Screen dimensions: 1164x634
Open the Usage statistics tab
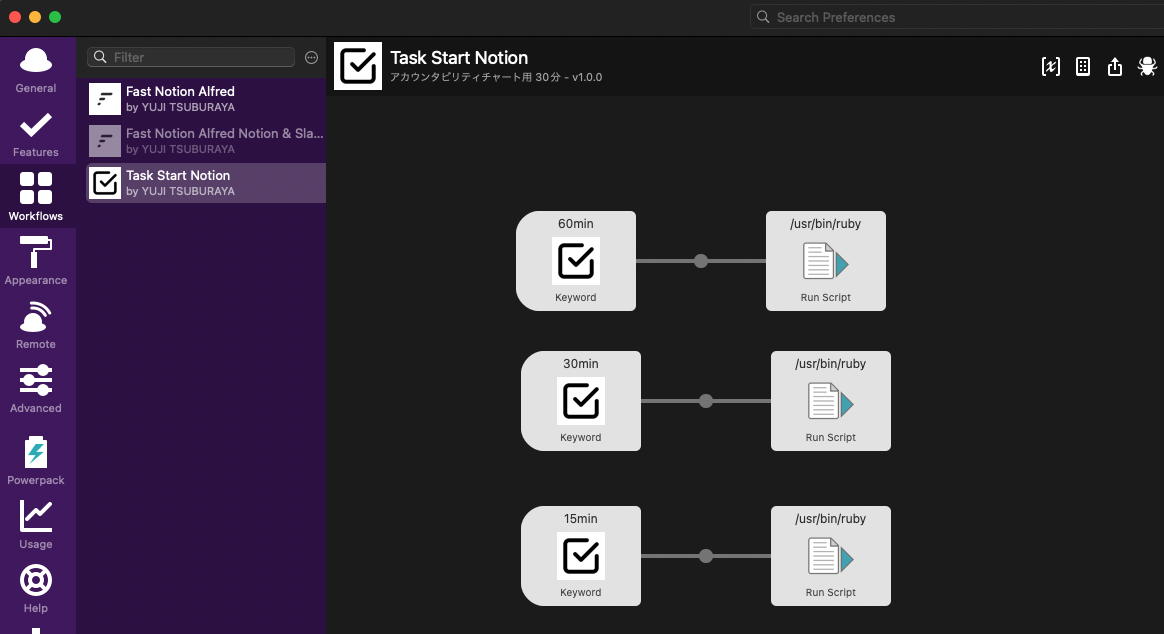pos(36,525)
